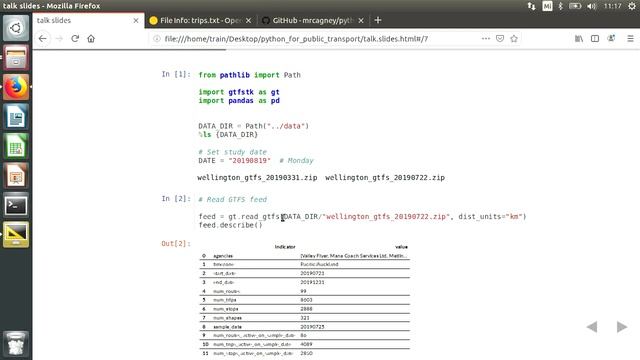Click the forward navigation arrow
The image size is (640, 360).
point(59,39)
